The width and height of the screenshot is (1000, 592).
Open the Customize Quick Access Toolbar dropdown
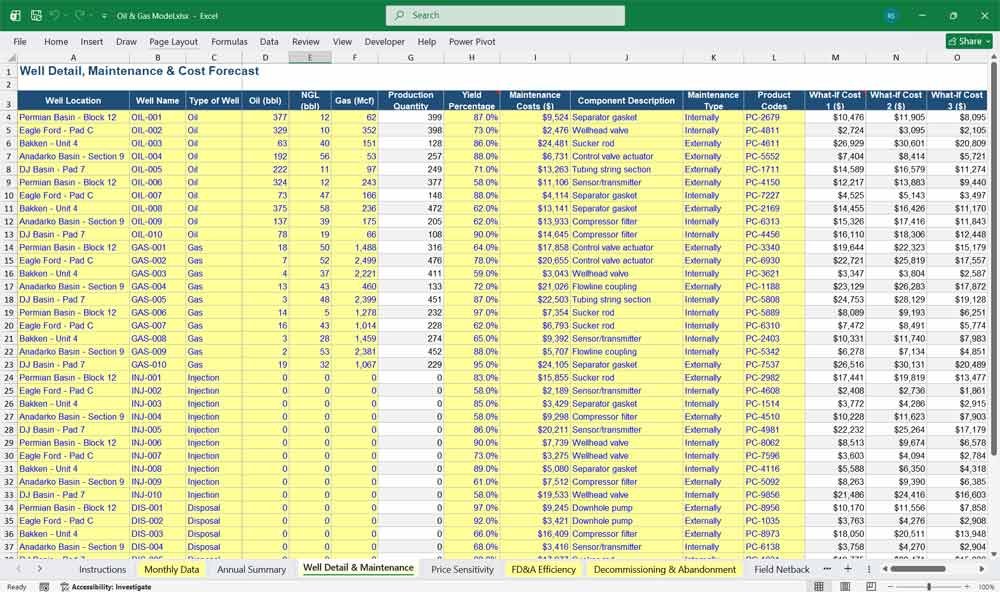[104, 16]
